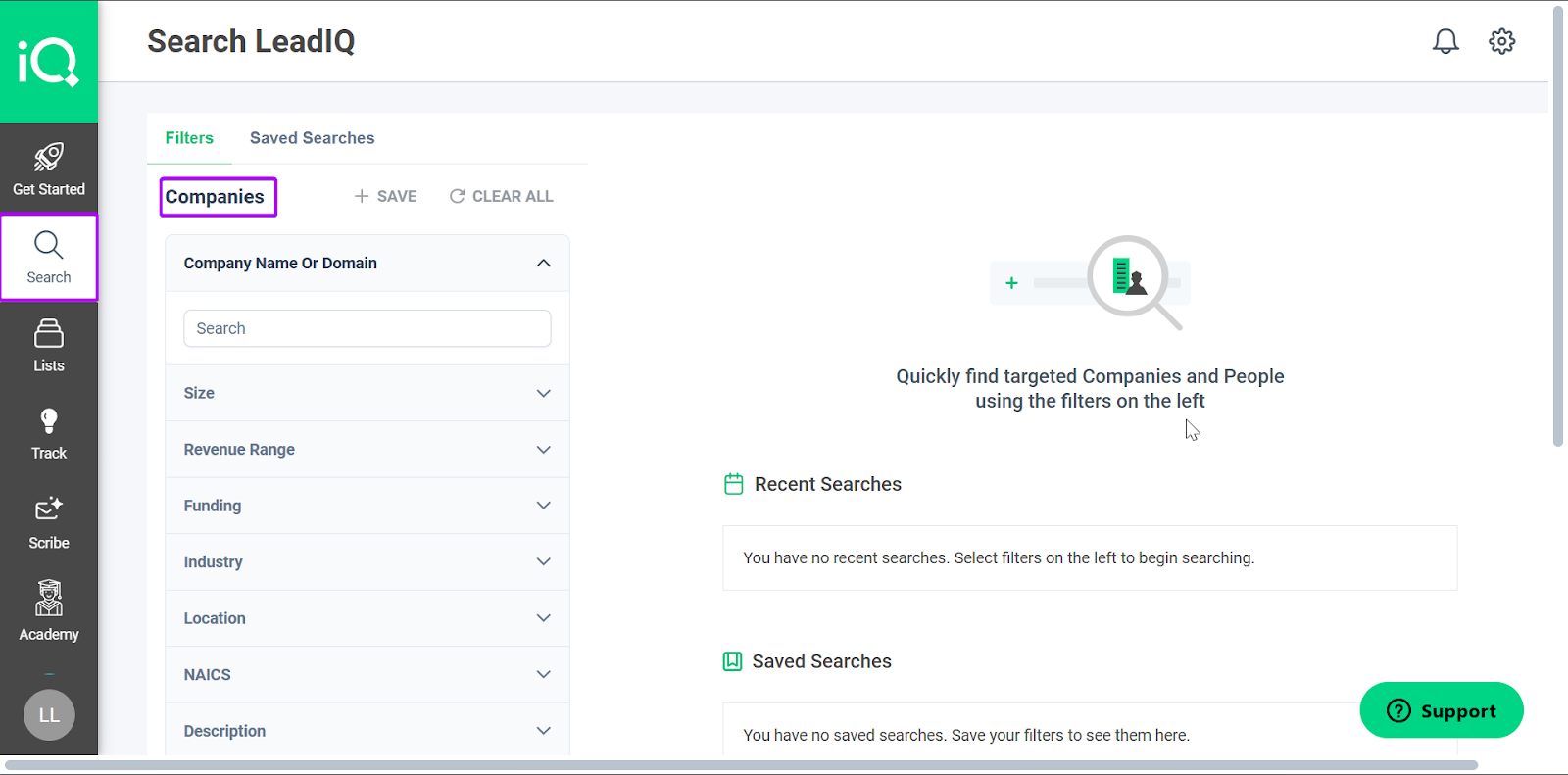Expand the Size filter
The image size is (1568, 775).
pyautogui.click(x=367, y=393)
